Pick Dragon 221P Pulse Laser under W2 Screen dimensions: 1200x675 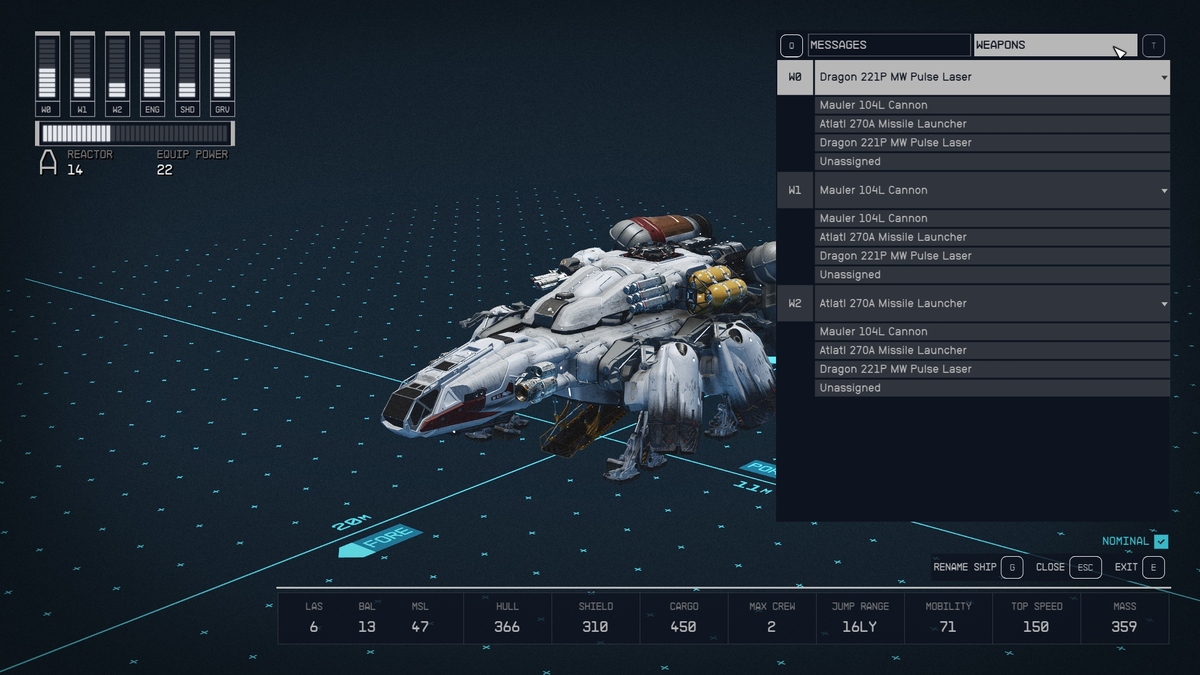coord(991,369)
